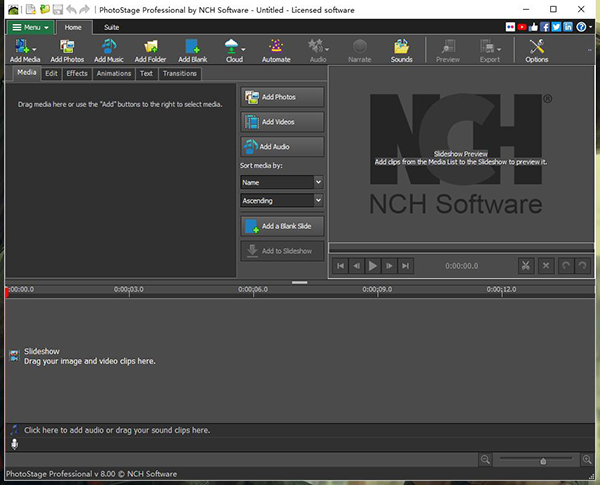
Task: Zoom out the timeline magnifier icon
Action: click(485, 459)
